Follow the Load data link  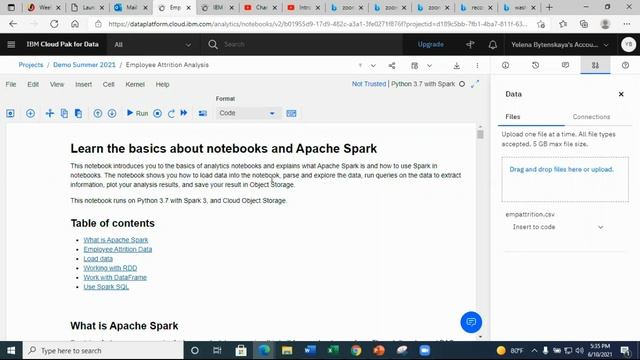[98, 259]
